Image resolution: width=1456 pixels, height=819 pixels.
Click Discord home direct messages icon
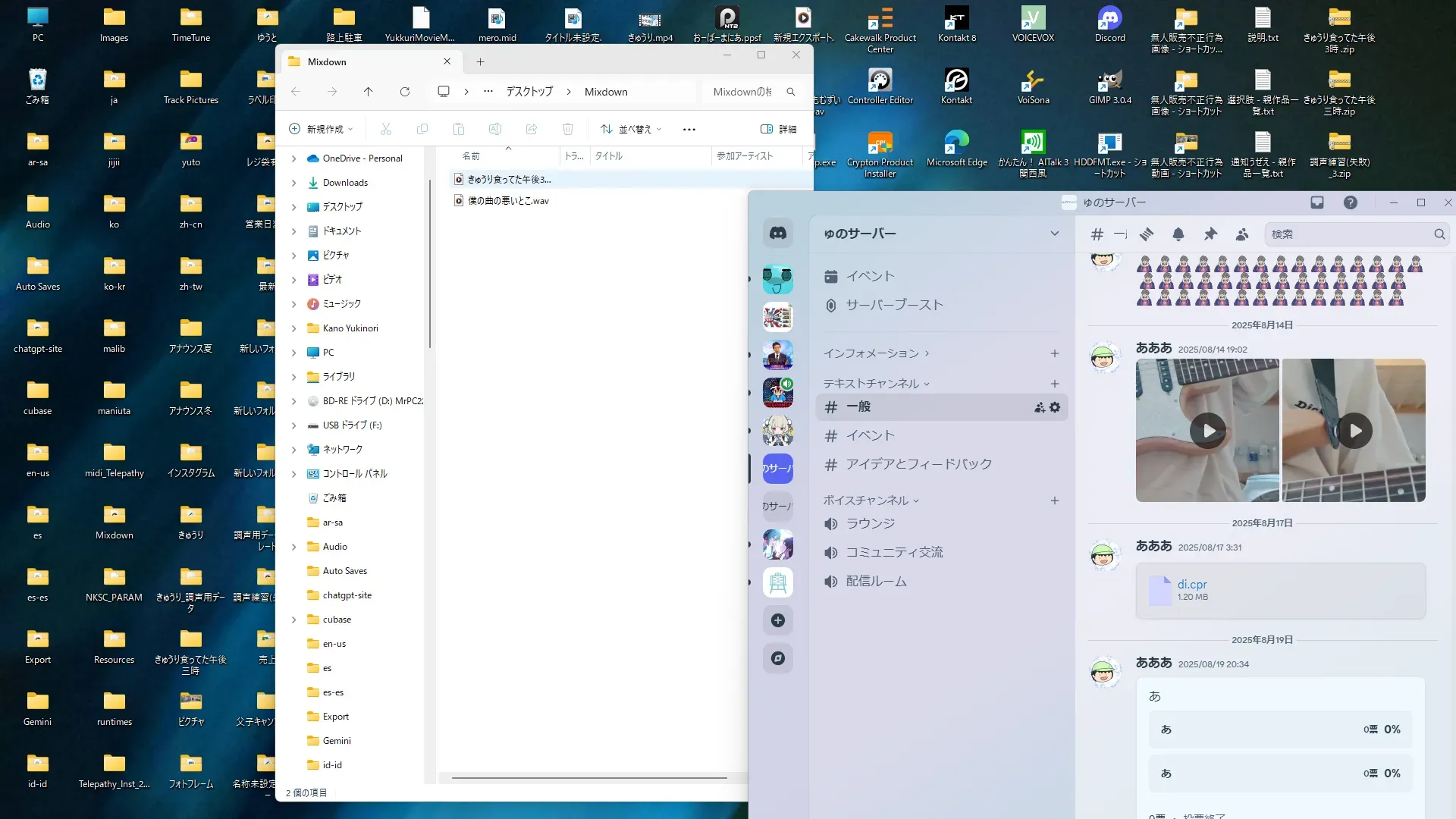778,234
